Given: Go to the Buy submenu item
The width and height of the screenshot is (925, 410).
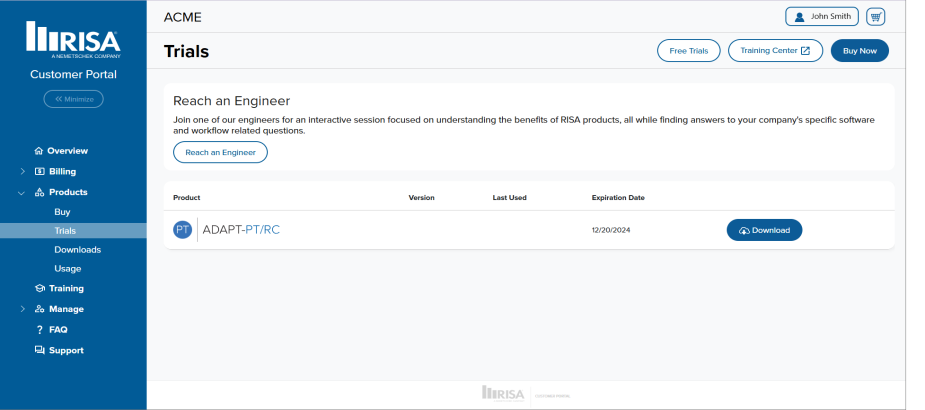Looking at the screenshot, I should click(x=62, y=212).
